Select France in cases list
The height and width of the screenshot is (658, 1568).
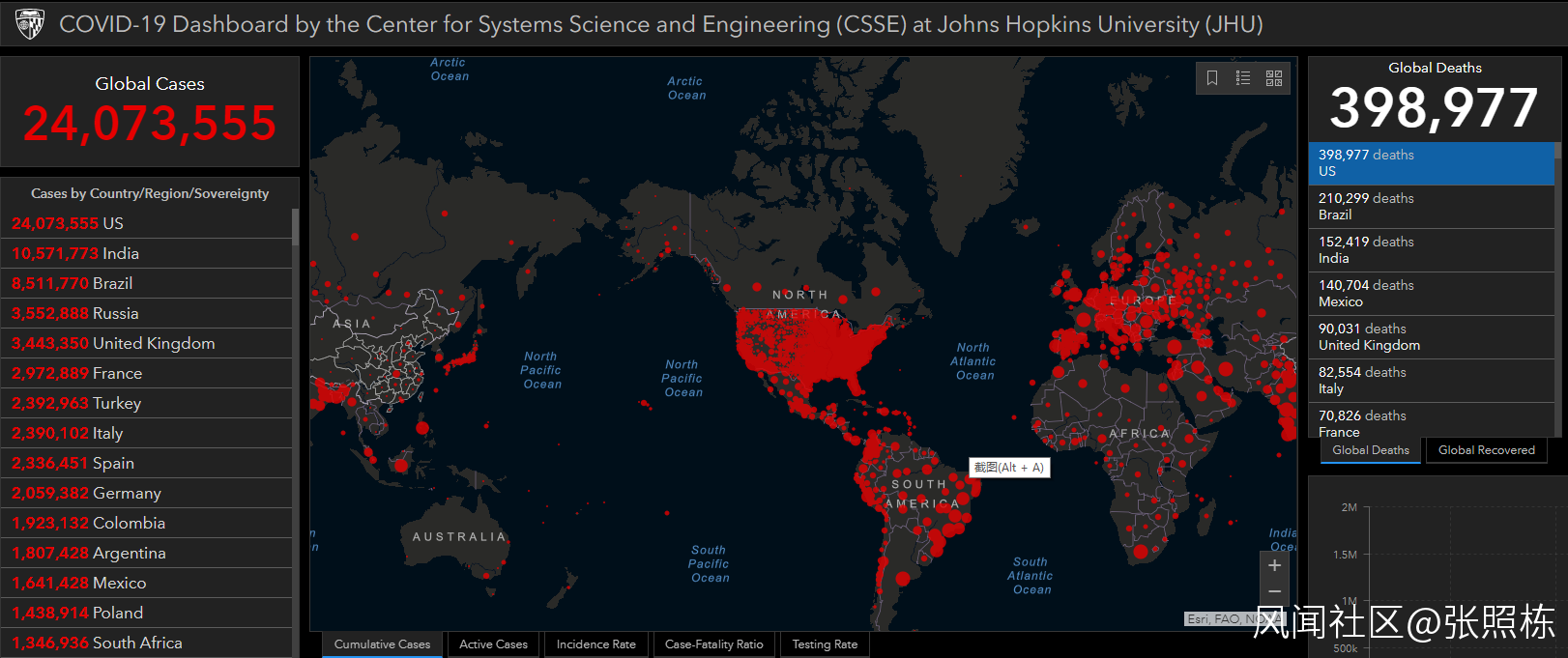point(147,373)
